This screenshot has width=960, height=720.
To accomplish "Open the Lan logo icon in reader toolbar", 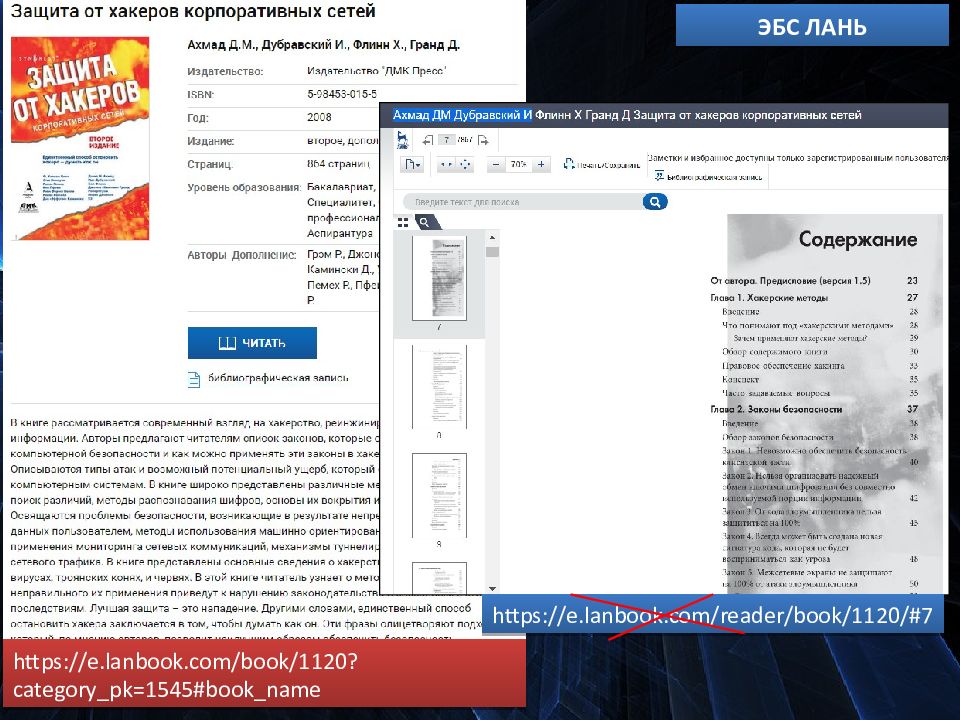I will click(x=402, y=140).
